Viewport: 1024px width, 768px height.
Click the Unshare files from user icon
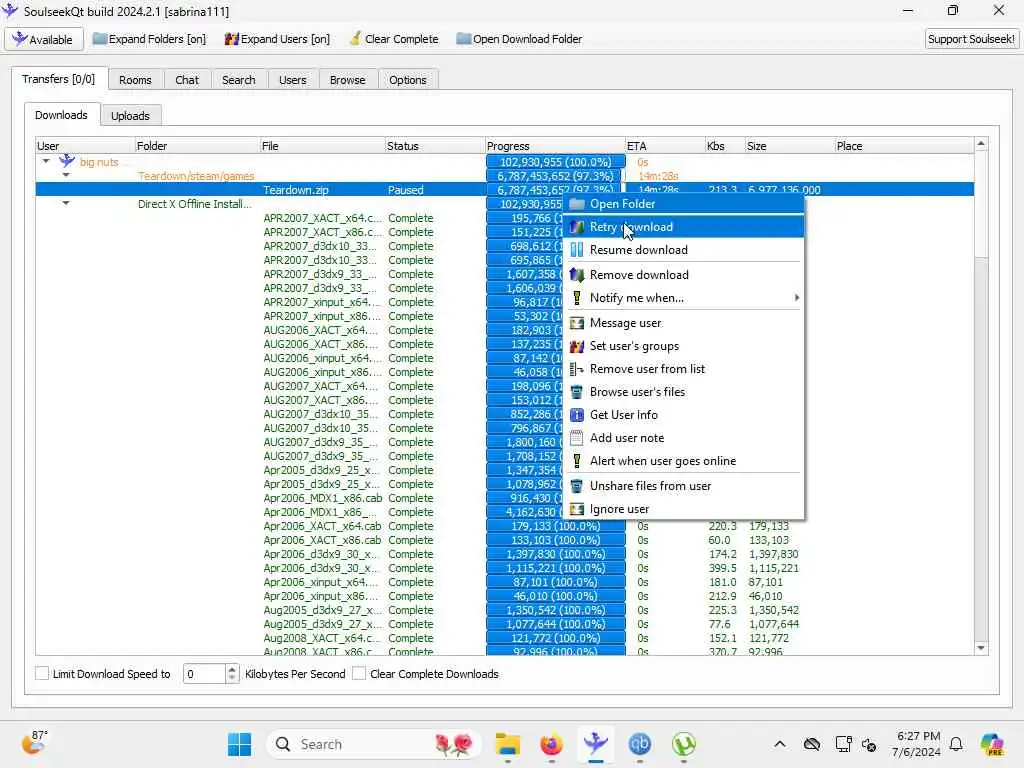[x=577, y=486]
